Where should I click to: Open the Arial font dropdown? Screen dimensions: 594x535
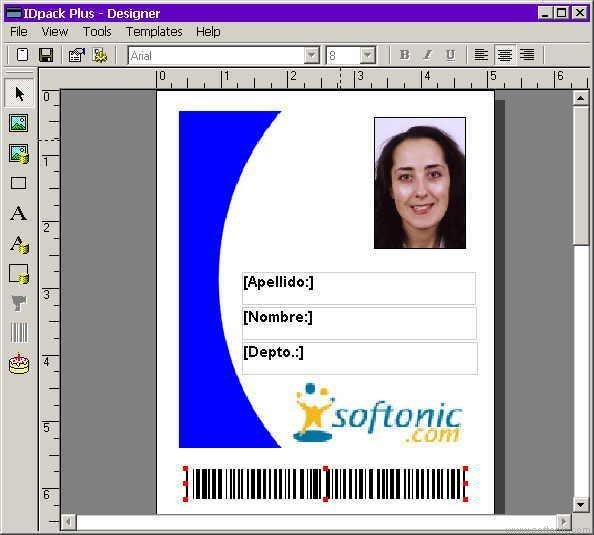coord(312,55)
